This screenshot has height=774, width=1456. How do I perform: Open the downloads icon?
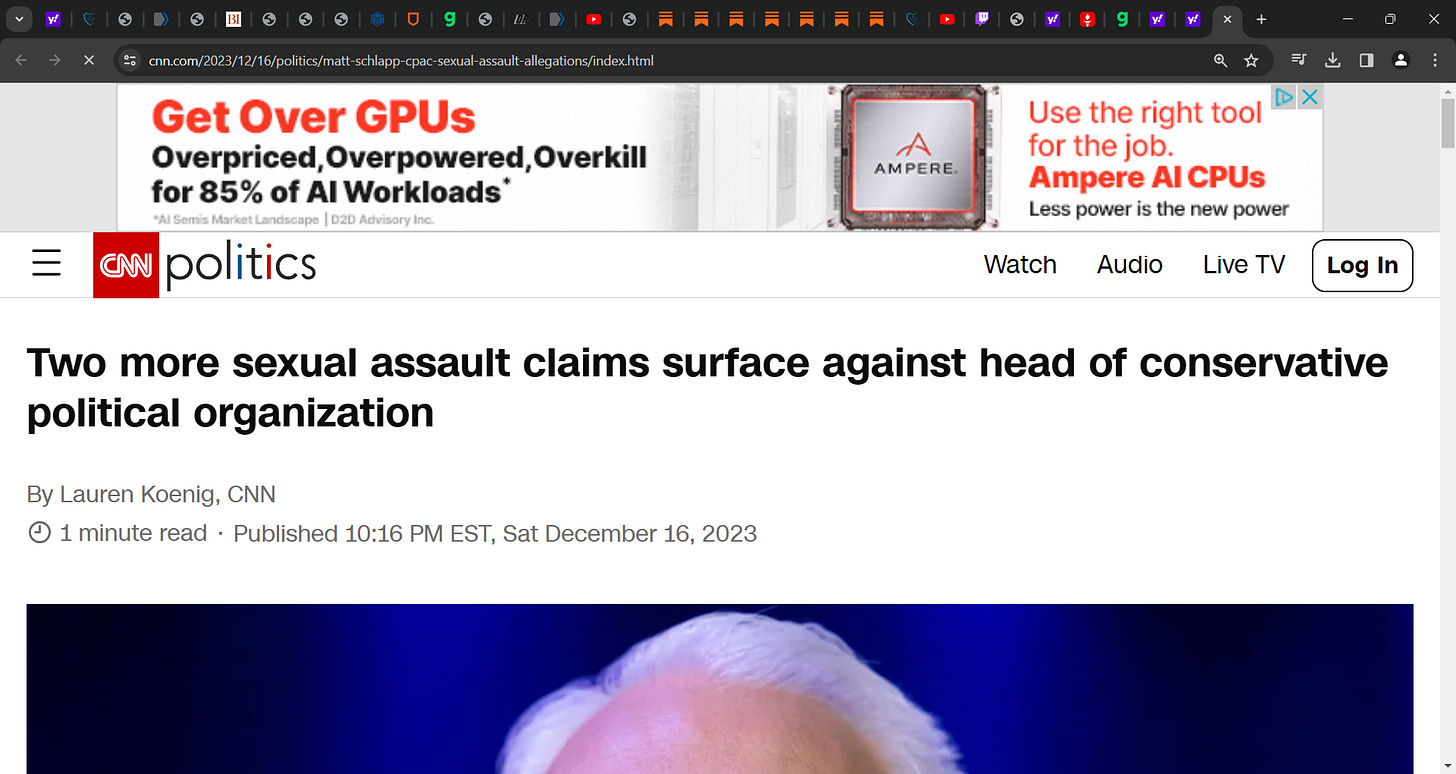[1333, 60]
